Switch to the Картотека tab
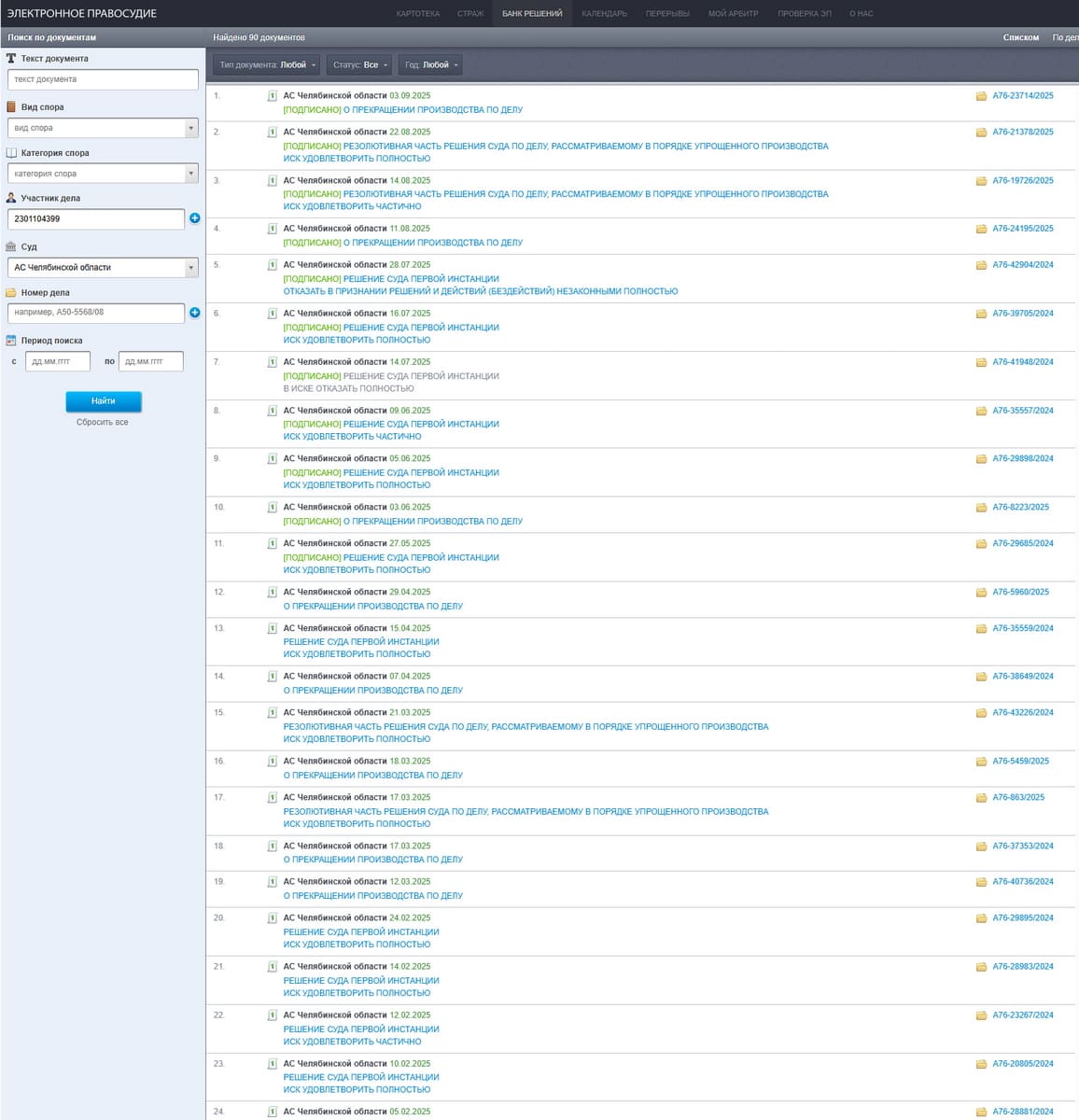 417,14
